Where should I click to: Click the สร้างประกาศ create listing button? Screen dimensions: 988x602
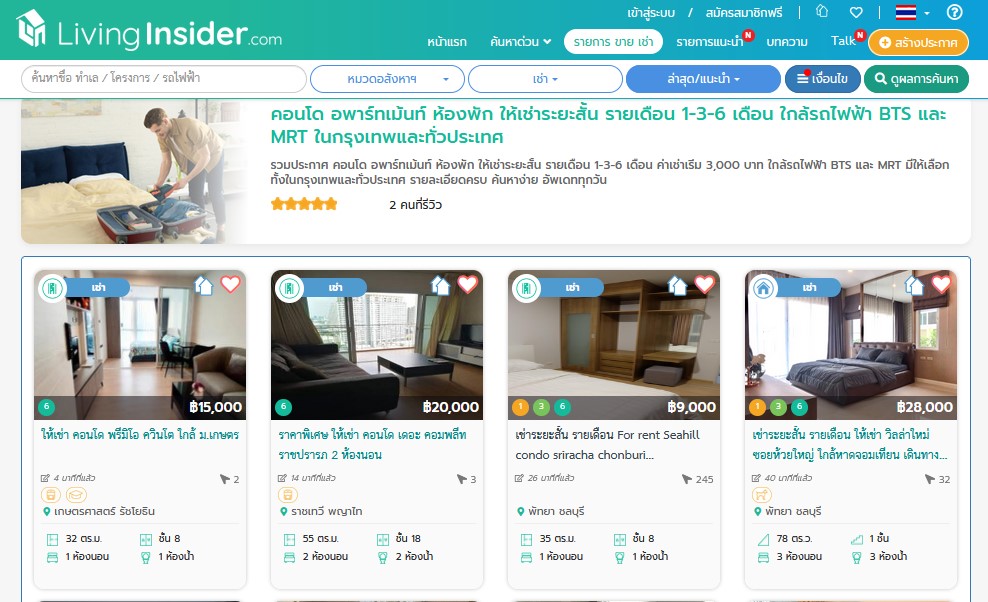click(x=918, y=42)
